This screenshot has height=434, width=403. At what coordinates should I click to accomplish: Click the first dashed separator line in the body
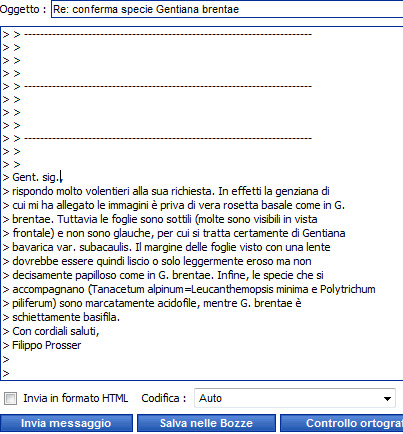coord(168,34)
